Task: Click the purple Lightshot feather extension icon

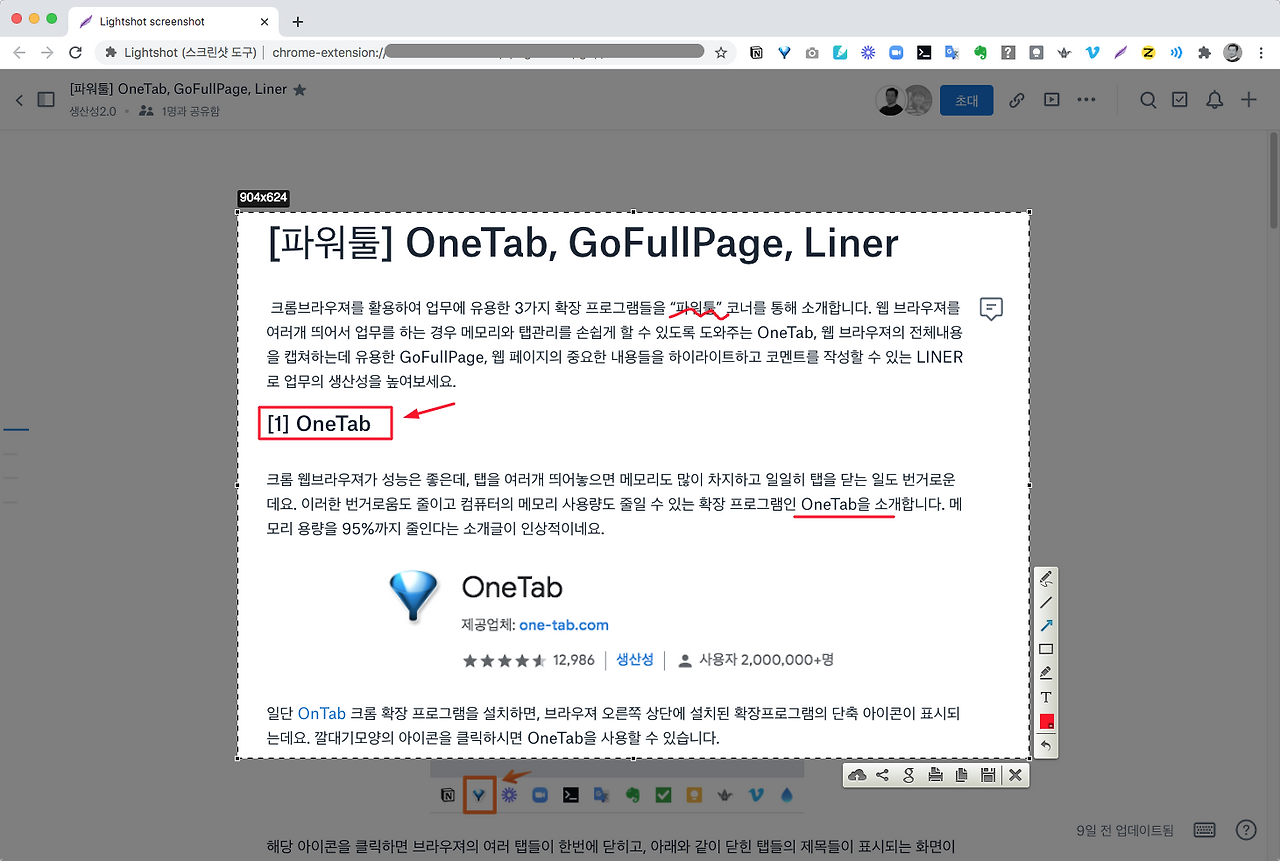Action: (x=1121, y=52)
